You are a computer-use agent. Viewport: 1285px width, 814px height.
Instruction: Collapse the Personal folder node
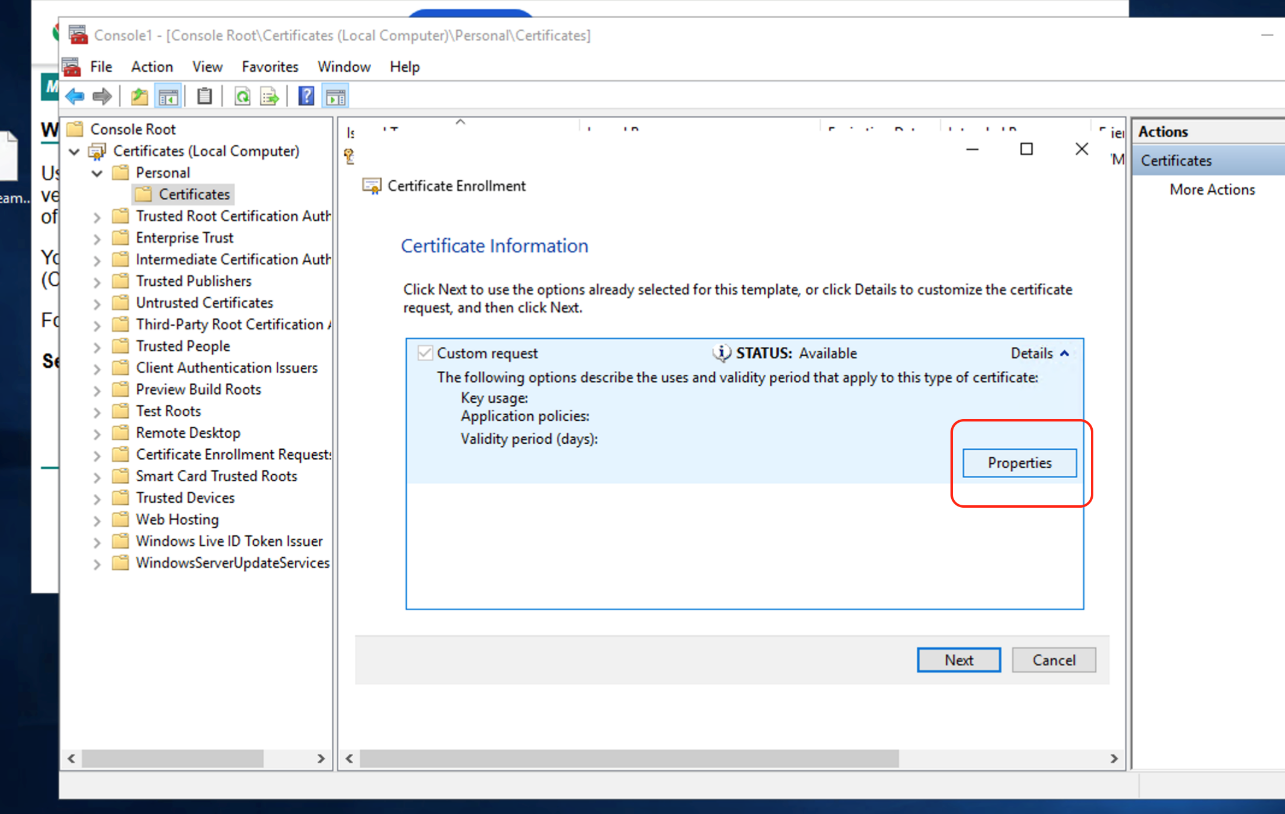pos(97,173)
